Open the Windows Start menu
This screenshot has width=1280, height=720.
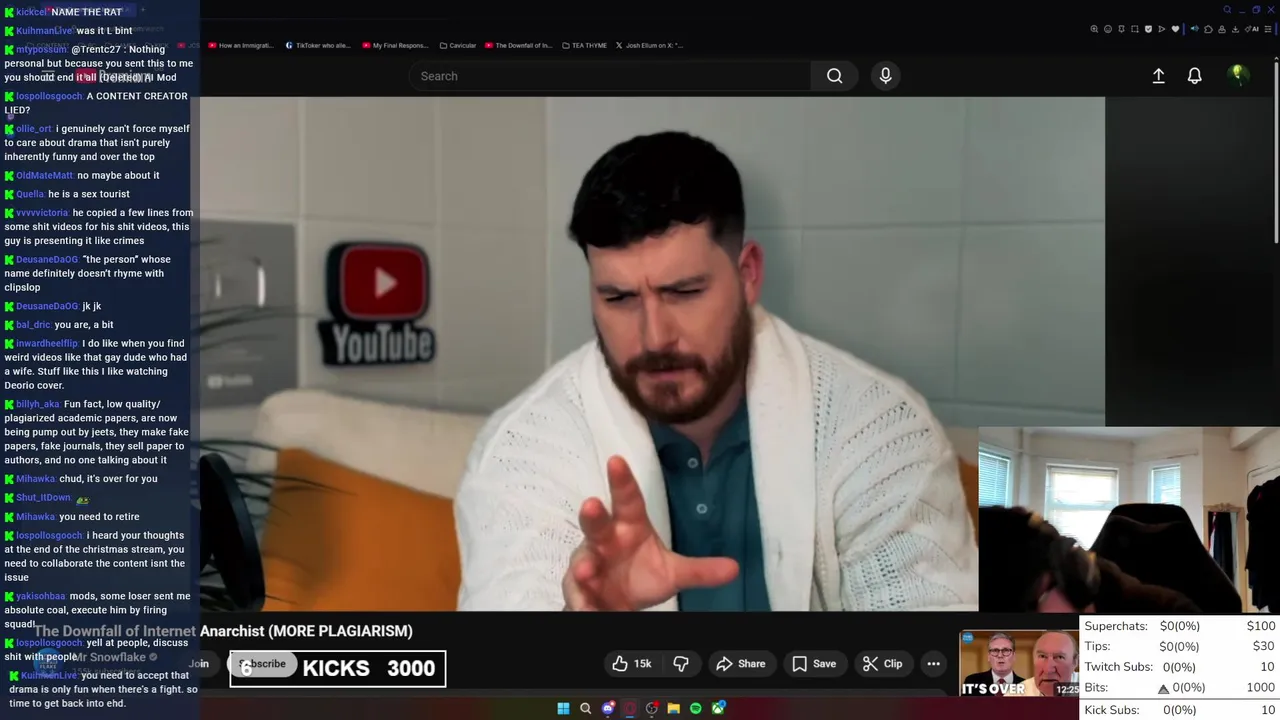pyautogui.click(x=563, y=708)
